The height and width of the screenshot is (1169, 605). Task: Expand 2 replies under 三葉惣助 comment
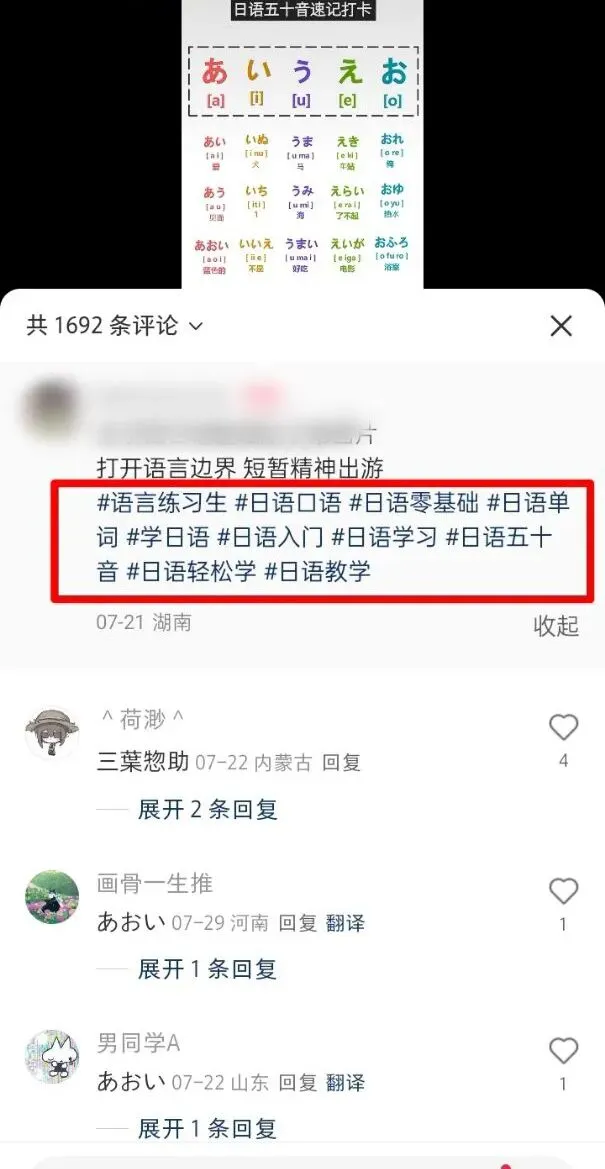(207, 809)
